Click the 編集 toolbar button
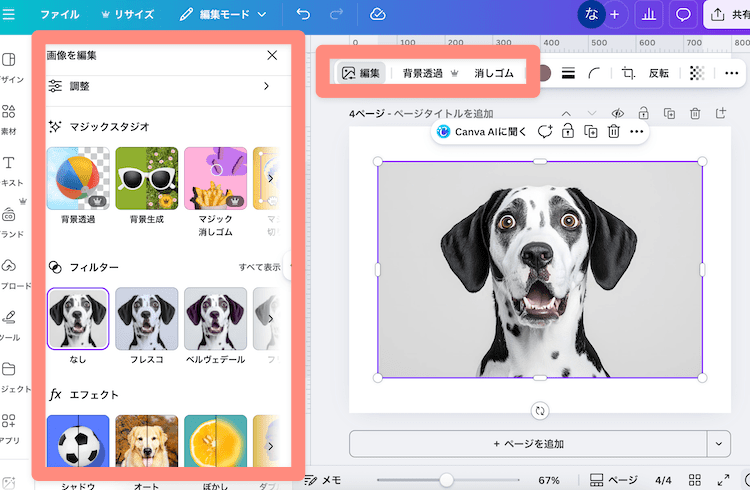 pyautogui.click(x=361, y=73)
